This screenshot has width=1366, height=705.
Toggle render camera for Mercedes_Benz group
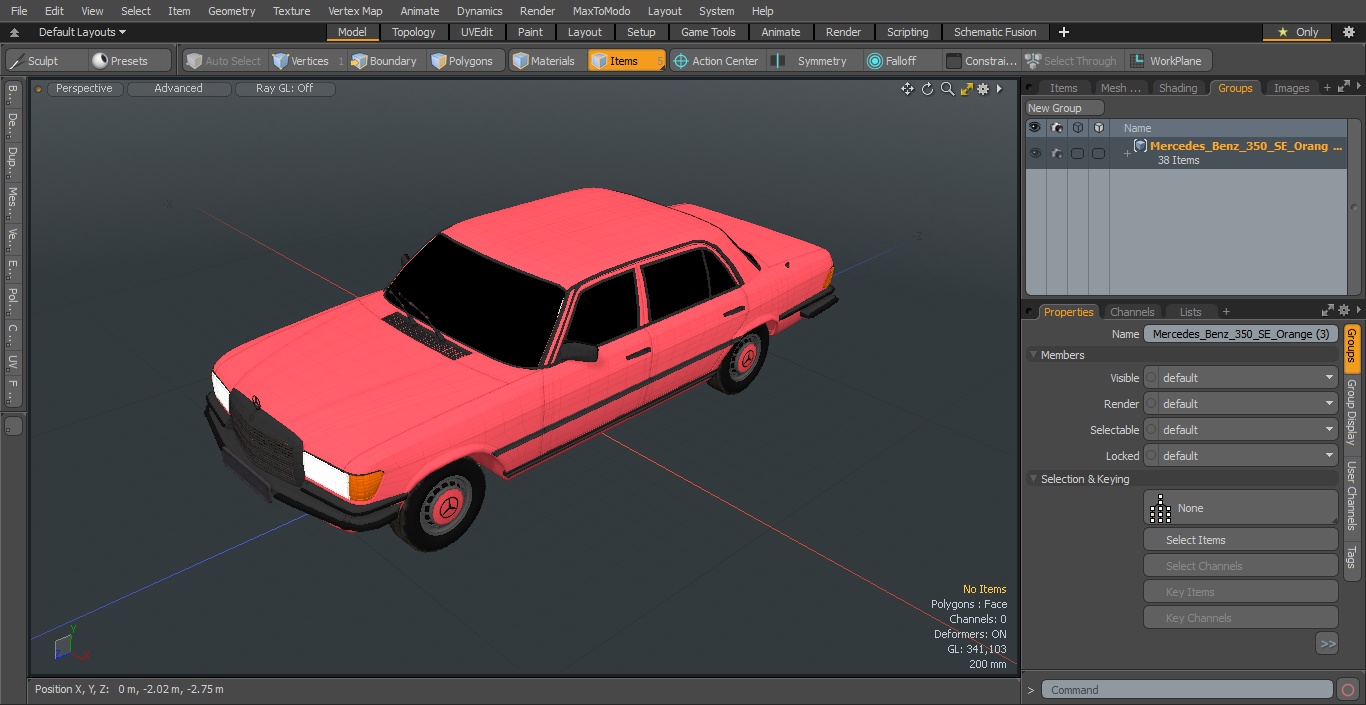(1057, 153)
